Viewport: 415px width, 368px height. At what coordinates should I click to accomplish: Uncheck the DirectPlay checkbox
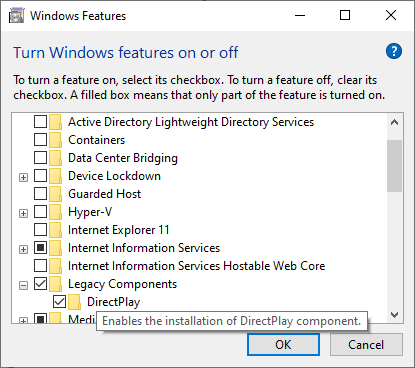59,302
